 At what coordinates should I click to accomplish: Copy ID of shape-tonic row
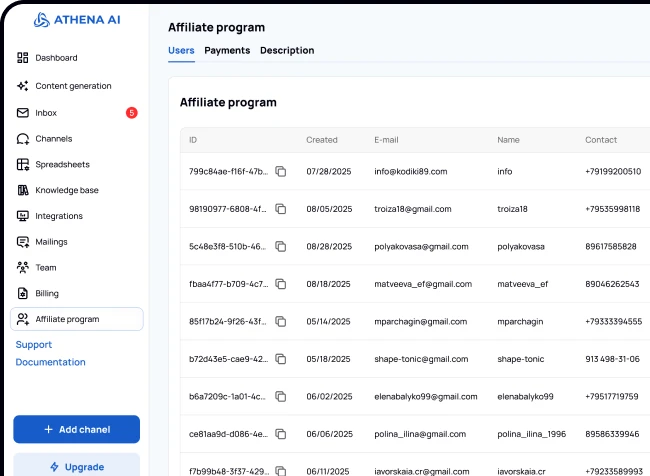[x=281, y=359]
